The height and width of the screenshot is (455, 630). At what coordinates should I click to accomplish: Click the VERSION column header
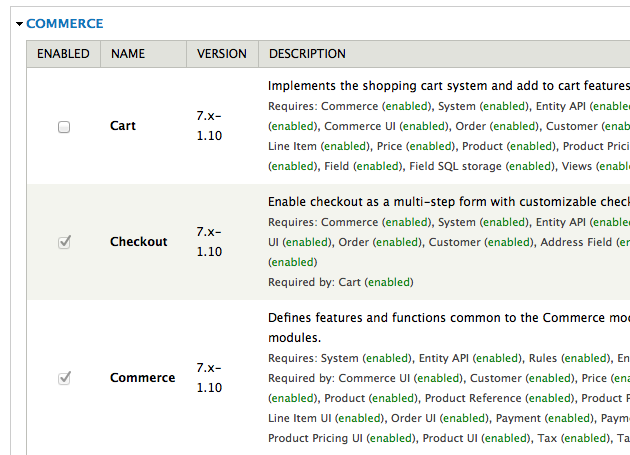(222, 54)
